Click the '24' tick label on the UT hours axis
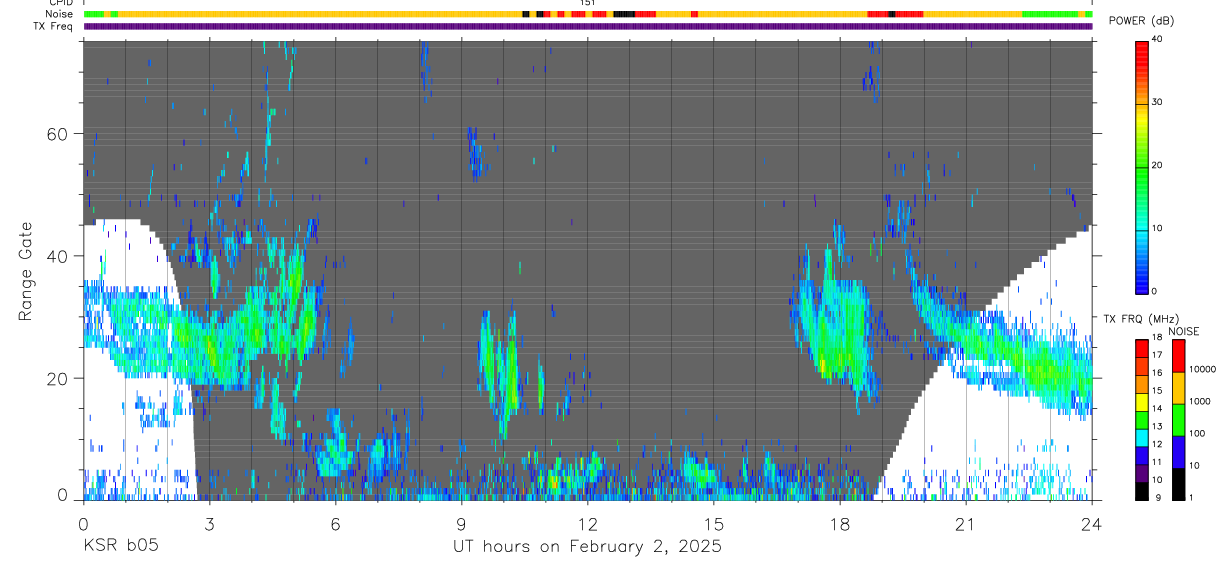Screen dimensions: 1228x567 point(1092,523)
